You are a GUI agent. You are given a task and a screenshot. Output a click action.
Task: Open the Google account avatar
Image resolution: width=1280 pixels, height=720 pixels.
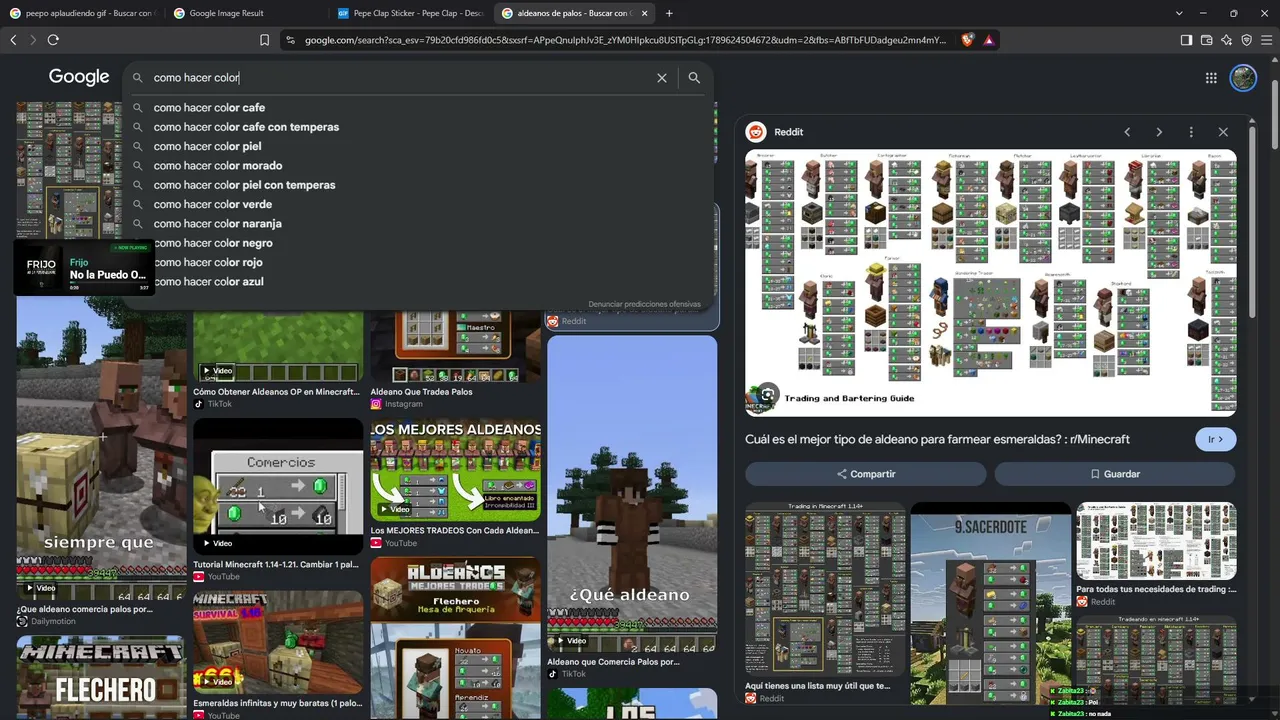click(1243, 78)
